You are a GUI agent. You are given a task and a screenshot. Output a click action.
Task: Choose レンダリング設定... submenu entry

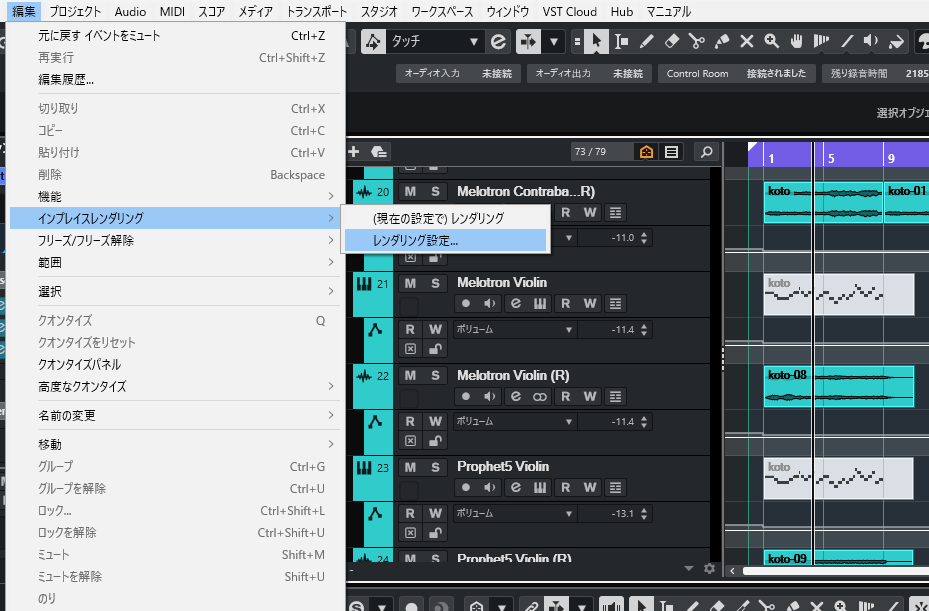(x=445, y=241)
